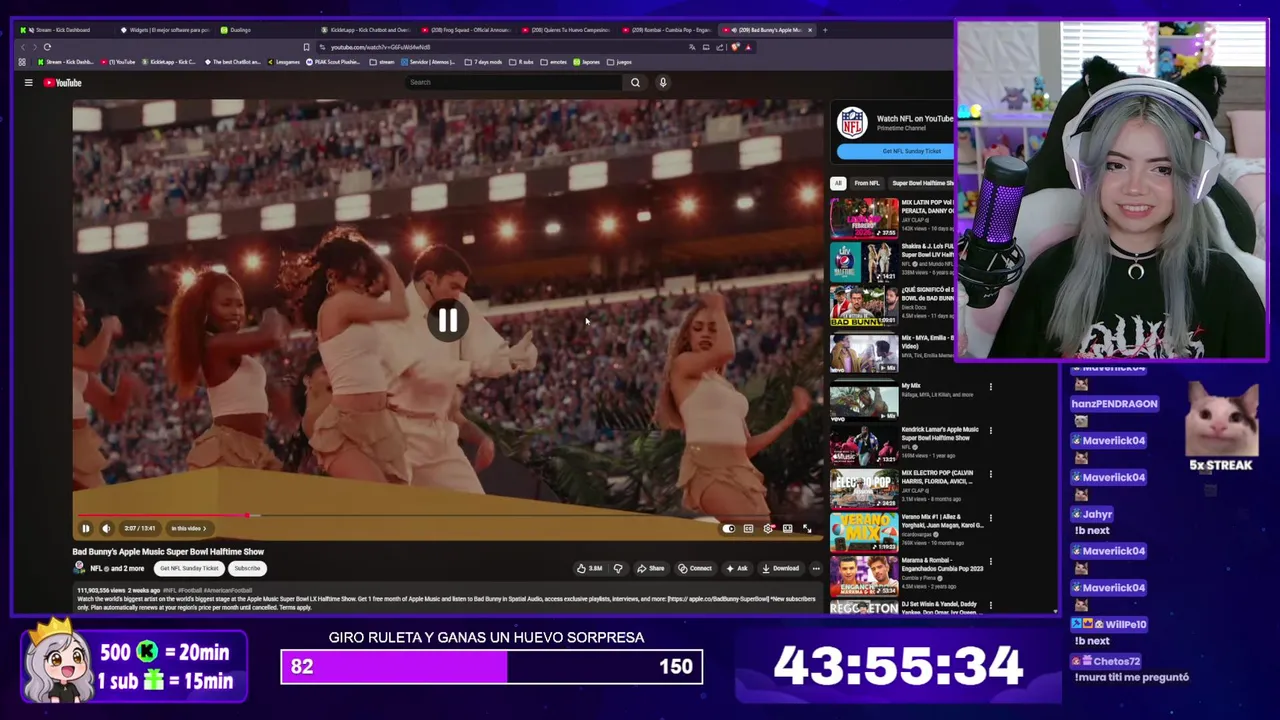Select the 'All' filter chip
Screen dimensions: 1280x720
(x=838, y=183)
